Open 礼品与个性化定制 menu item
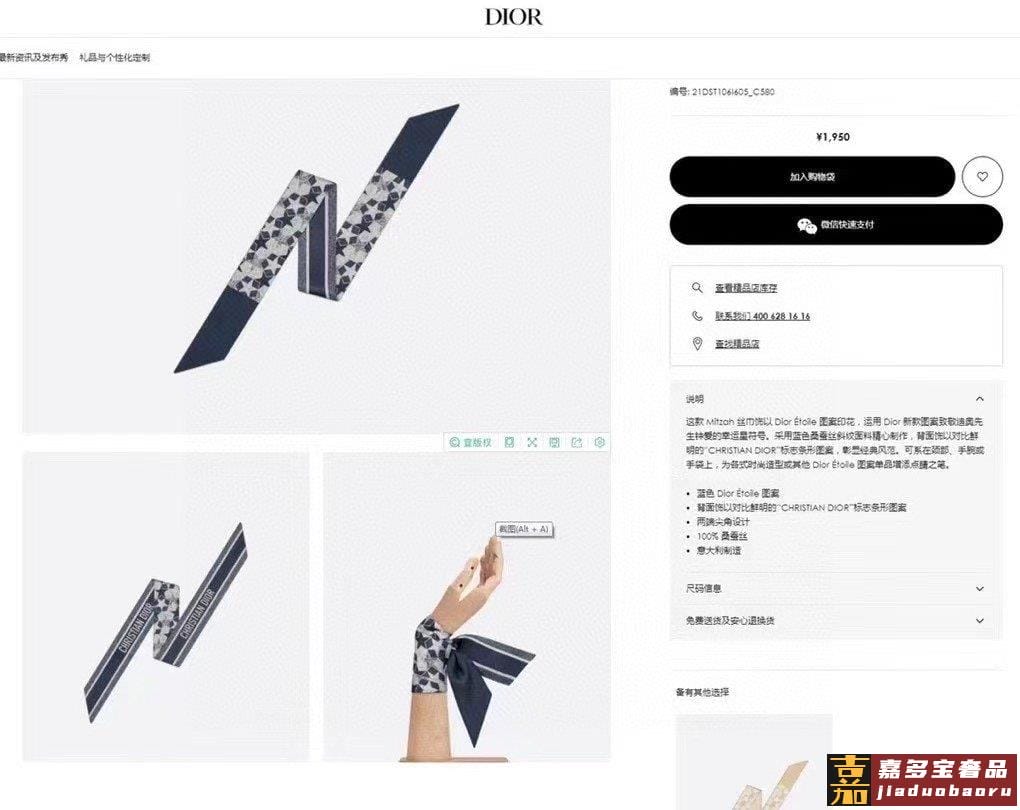The height and width of the screenshot is (810, 1020). pyautogui.click(x=114, y=57)
